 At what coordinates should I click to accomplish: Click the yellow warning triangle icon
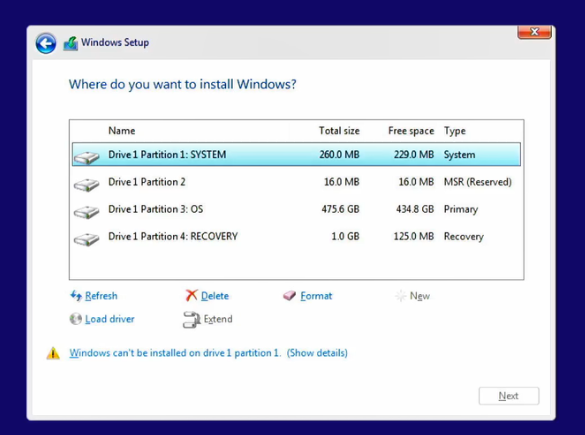53,353
